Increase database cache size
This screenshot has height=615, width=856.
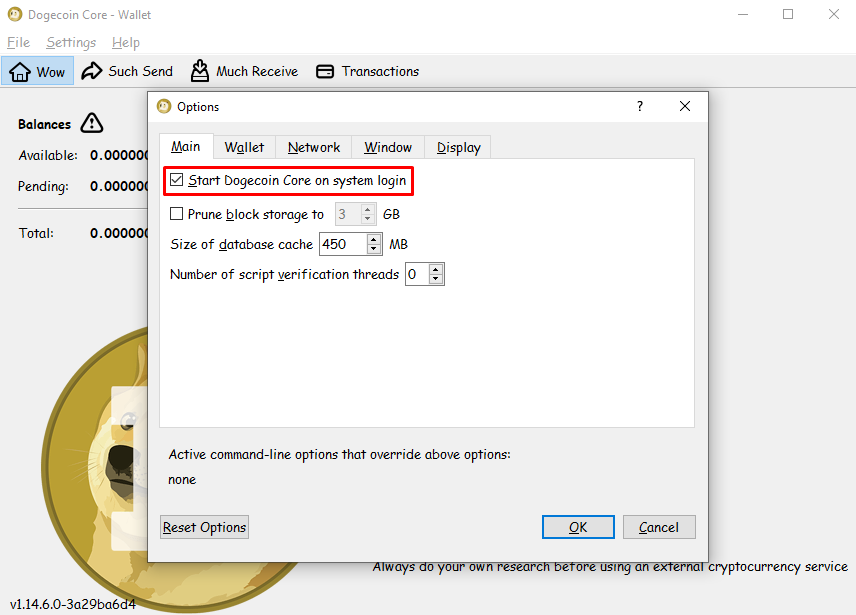click(374, 239)
